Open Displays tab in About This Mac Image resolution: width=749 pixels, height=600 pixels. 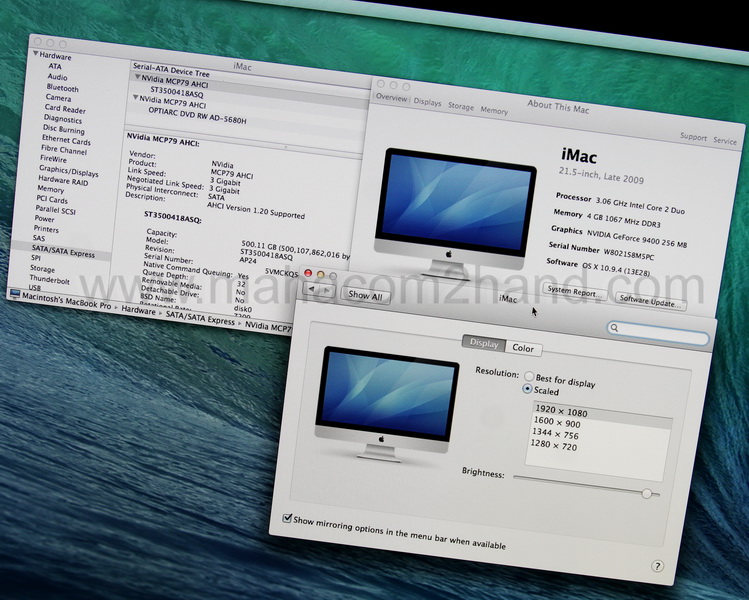pyautogui.click(x=428, y=102)
